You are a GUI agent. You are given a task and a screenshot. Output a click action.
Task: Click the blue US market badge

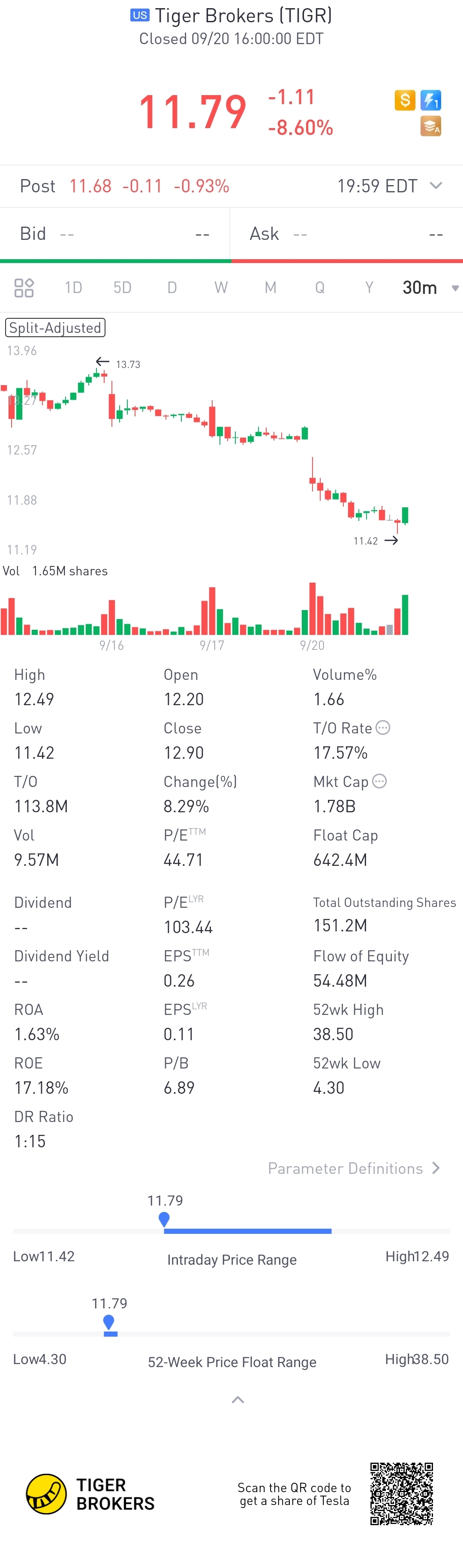140,15
